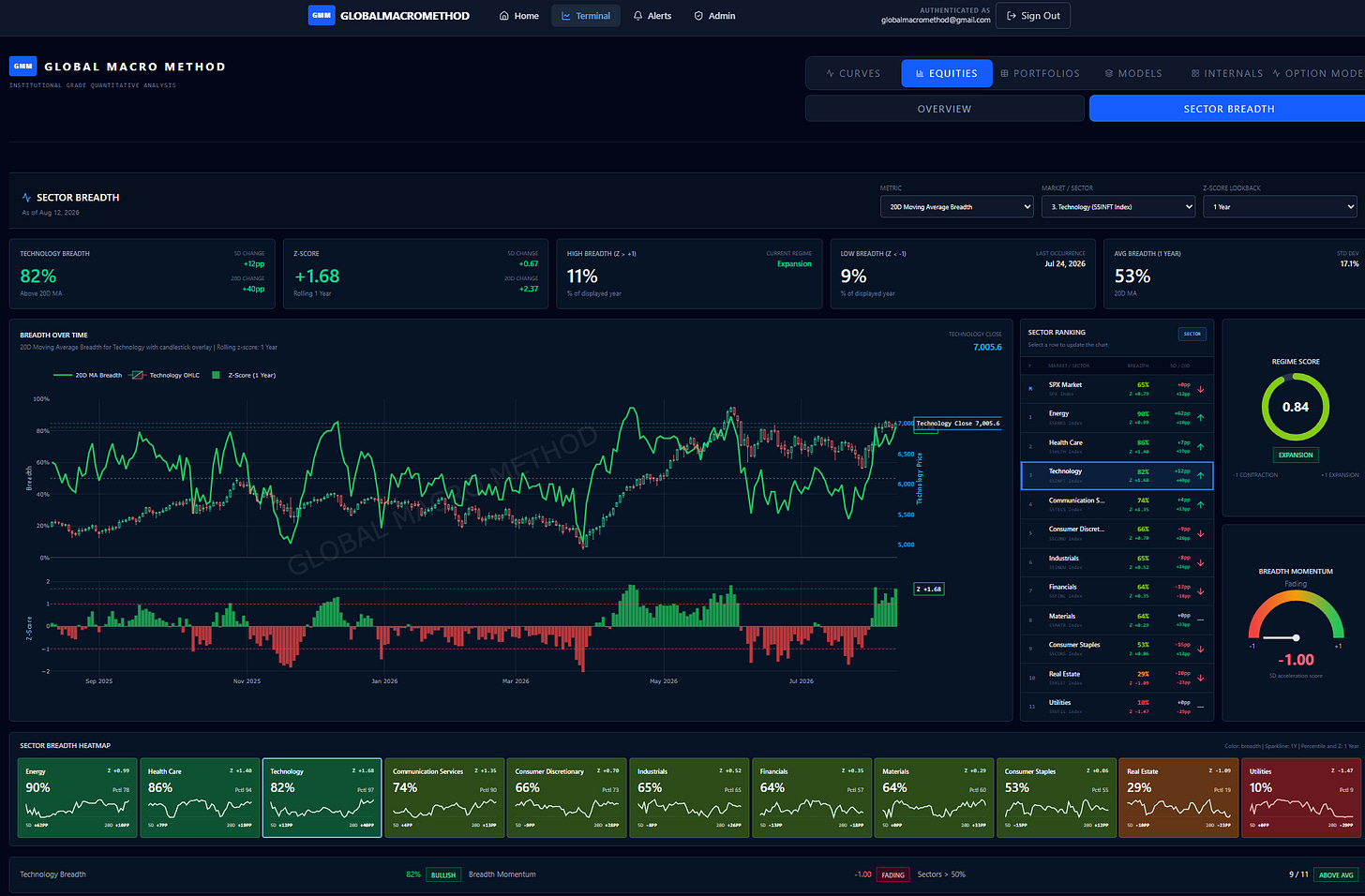Click the GMM logo icon in header
The width and height of the screenshot is (1365, 896).
[322, 16]
